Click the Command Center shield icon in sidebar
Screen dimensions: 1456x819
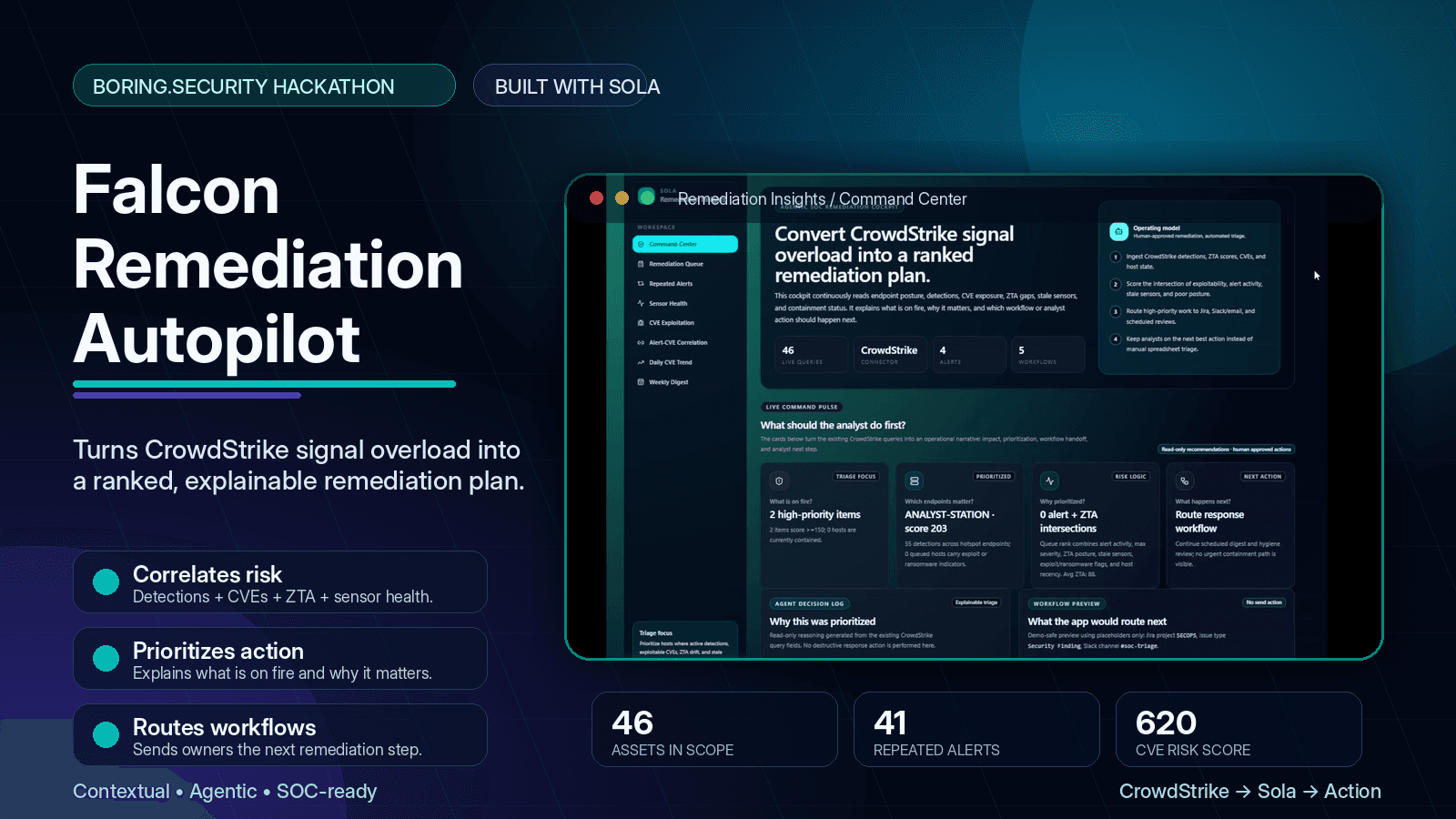(x=641, y=244)
